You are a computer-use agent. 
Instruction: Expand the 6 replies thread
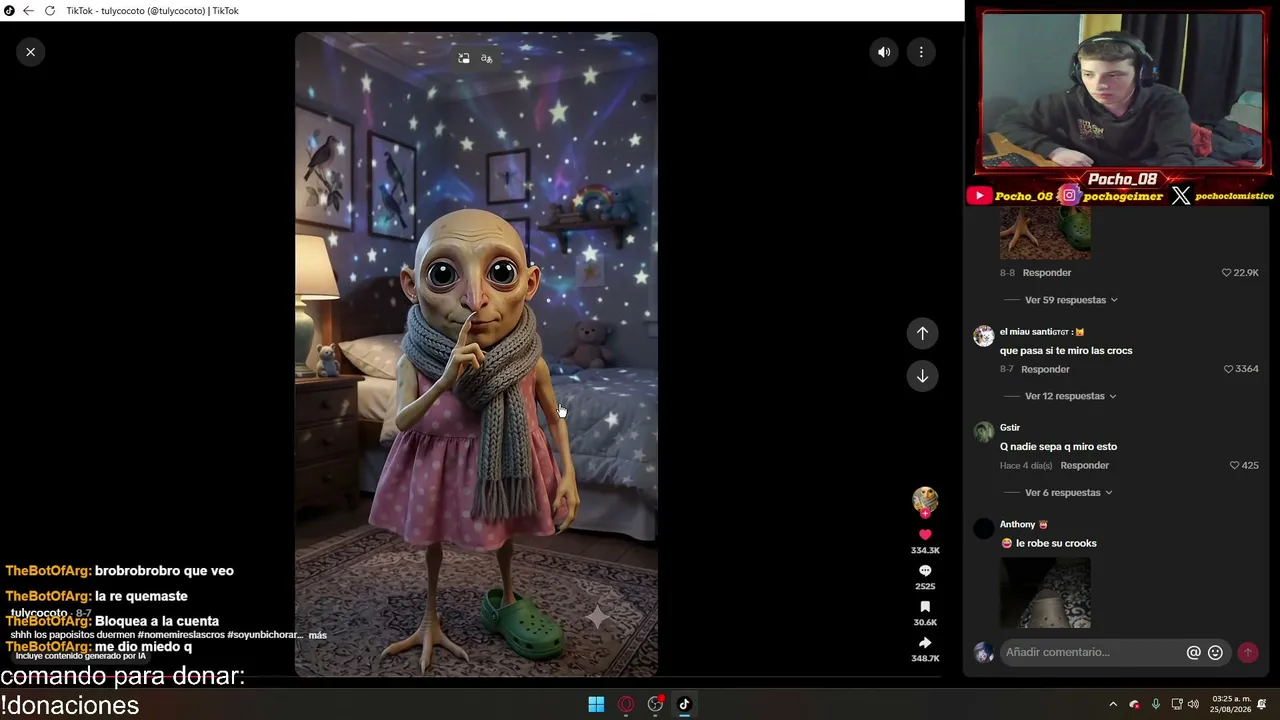1067,492
